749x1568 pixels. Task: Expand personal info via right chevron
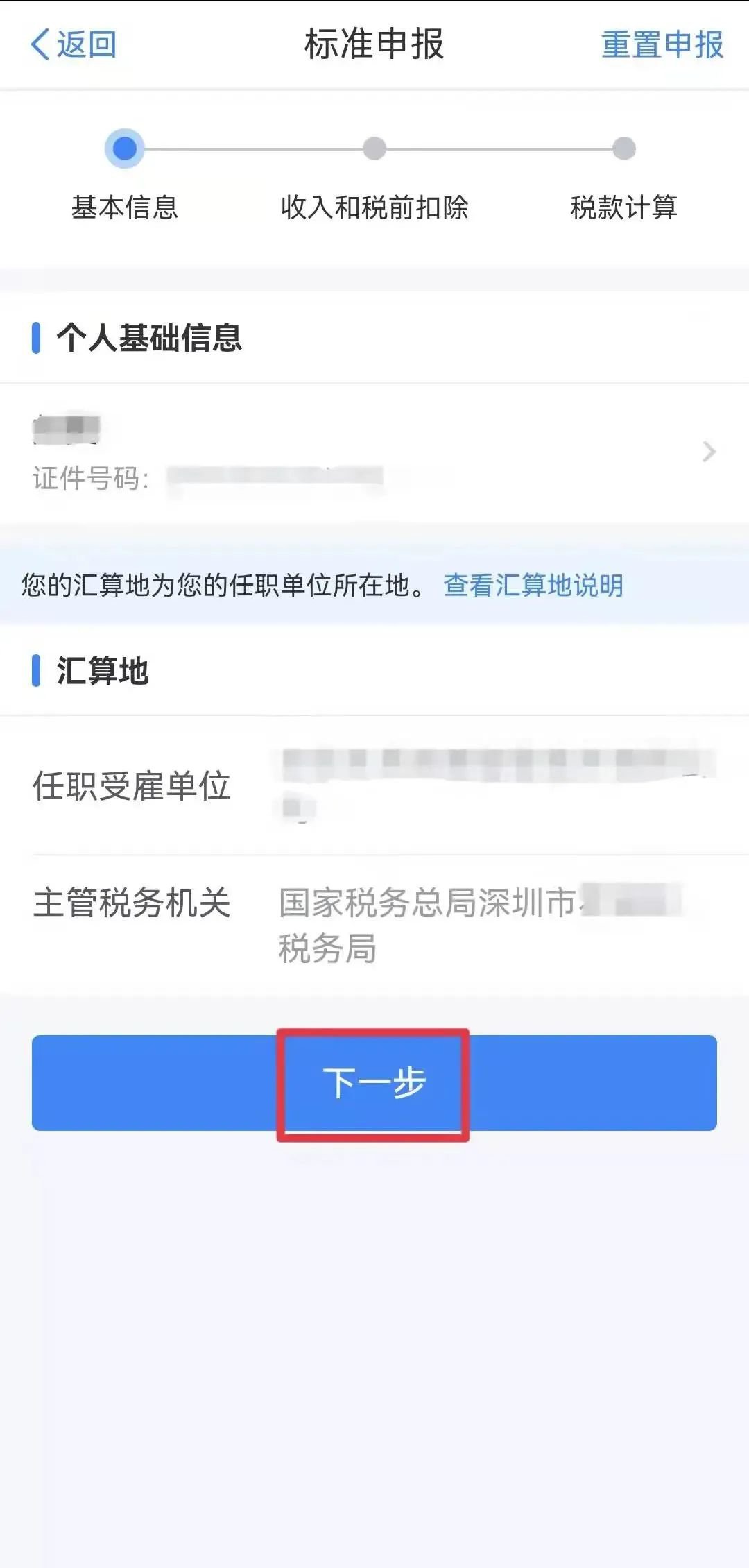[709, 452]
